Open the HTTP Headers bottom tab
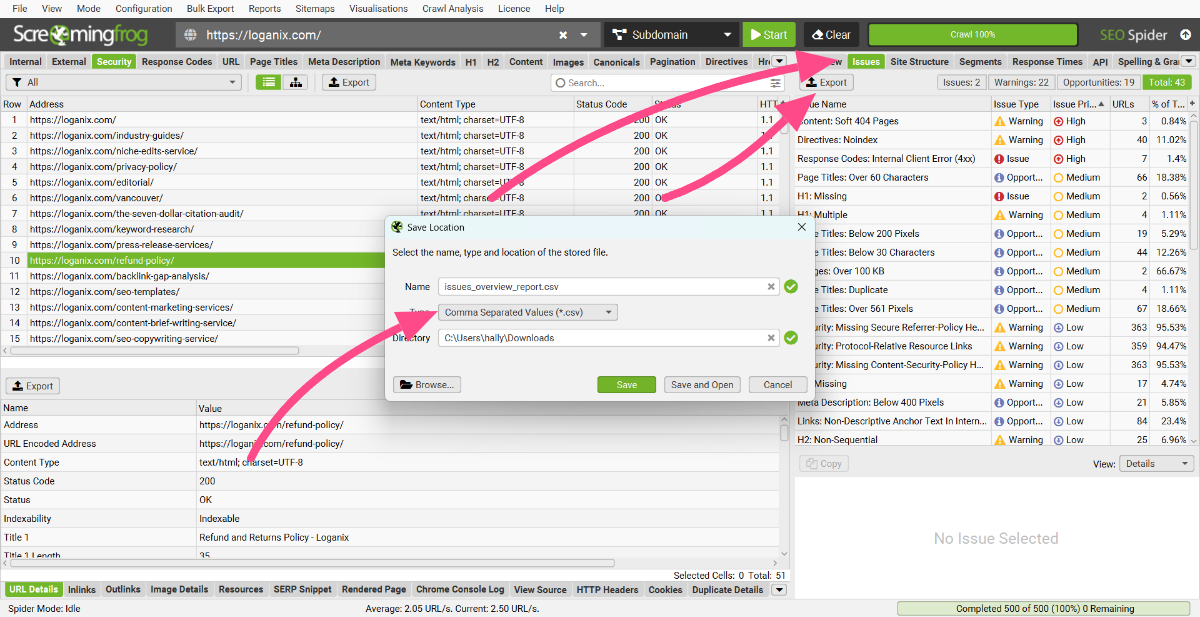This screenshot has width=1200, height=617. pos(607,590)
